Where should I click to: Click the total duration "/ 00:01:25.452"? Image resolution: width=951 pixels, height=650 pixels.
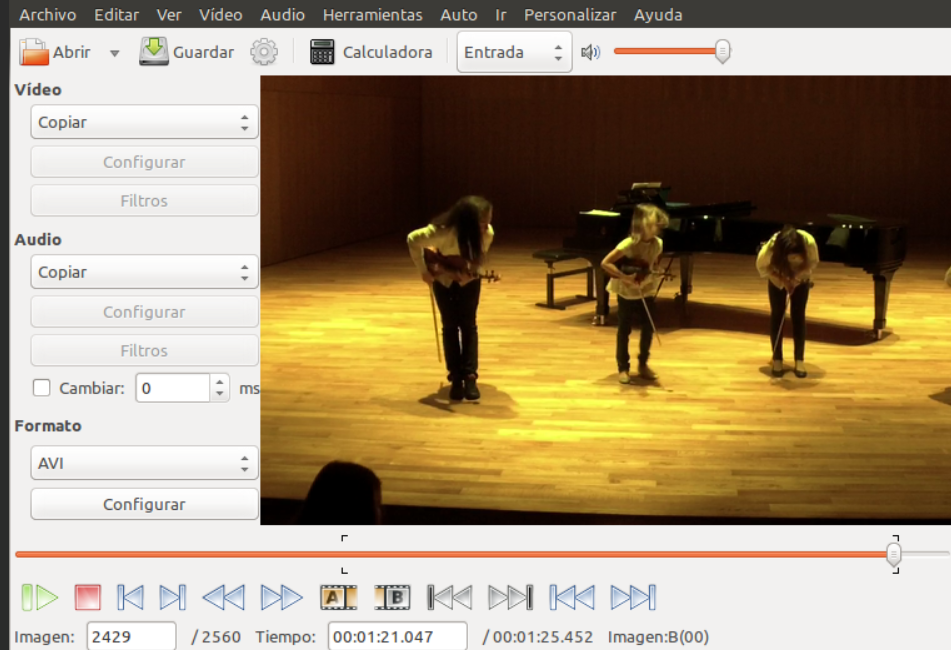[538, 637]
